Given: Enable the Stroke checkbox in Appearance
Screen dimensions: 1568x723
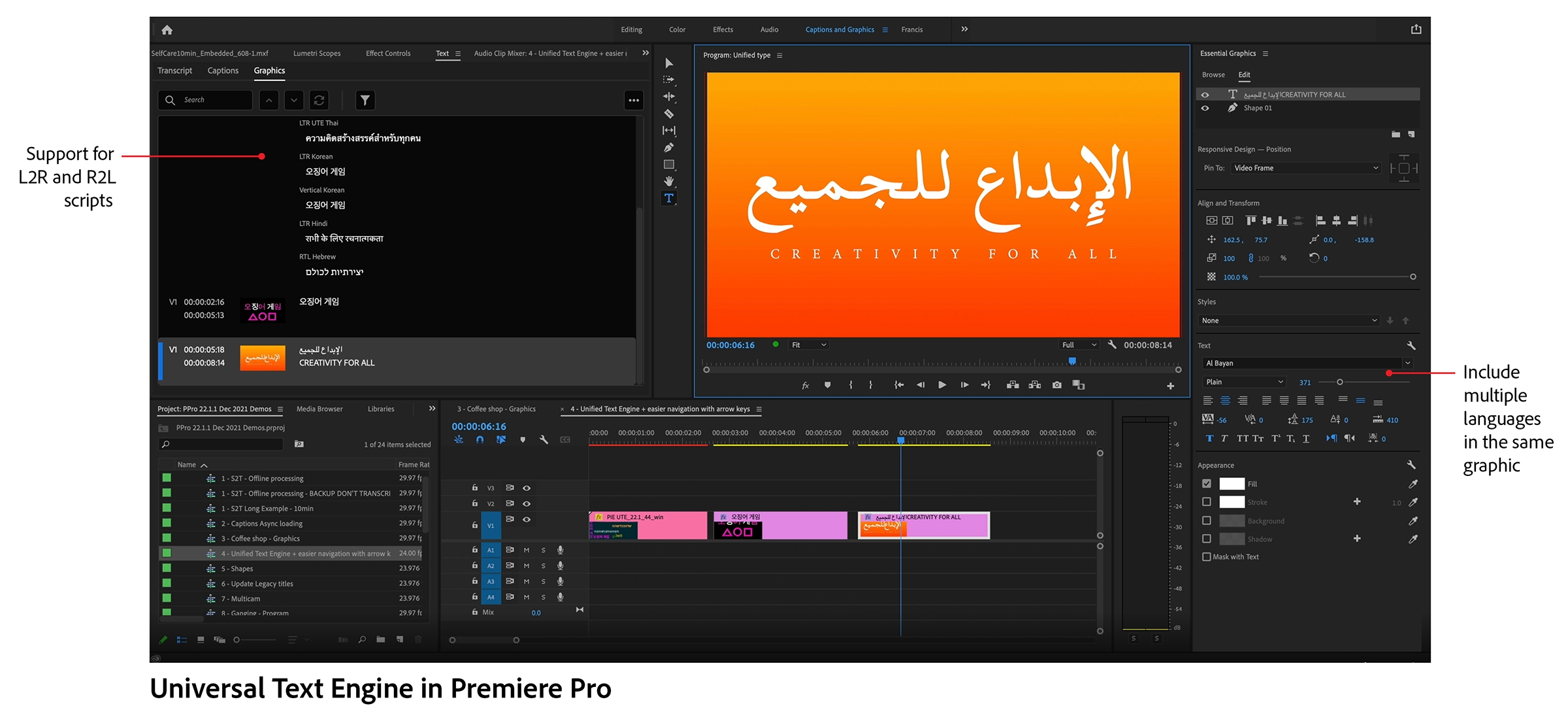Looking at the screenshot, I should [x=1206, y=501].
